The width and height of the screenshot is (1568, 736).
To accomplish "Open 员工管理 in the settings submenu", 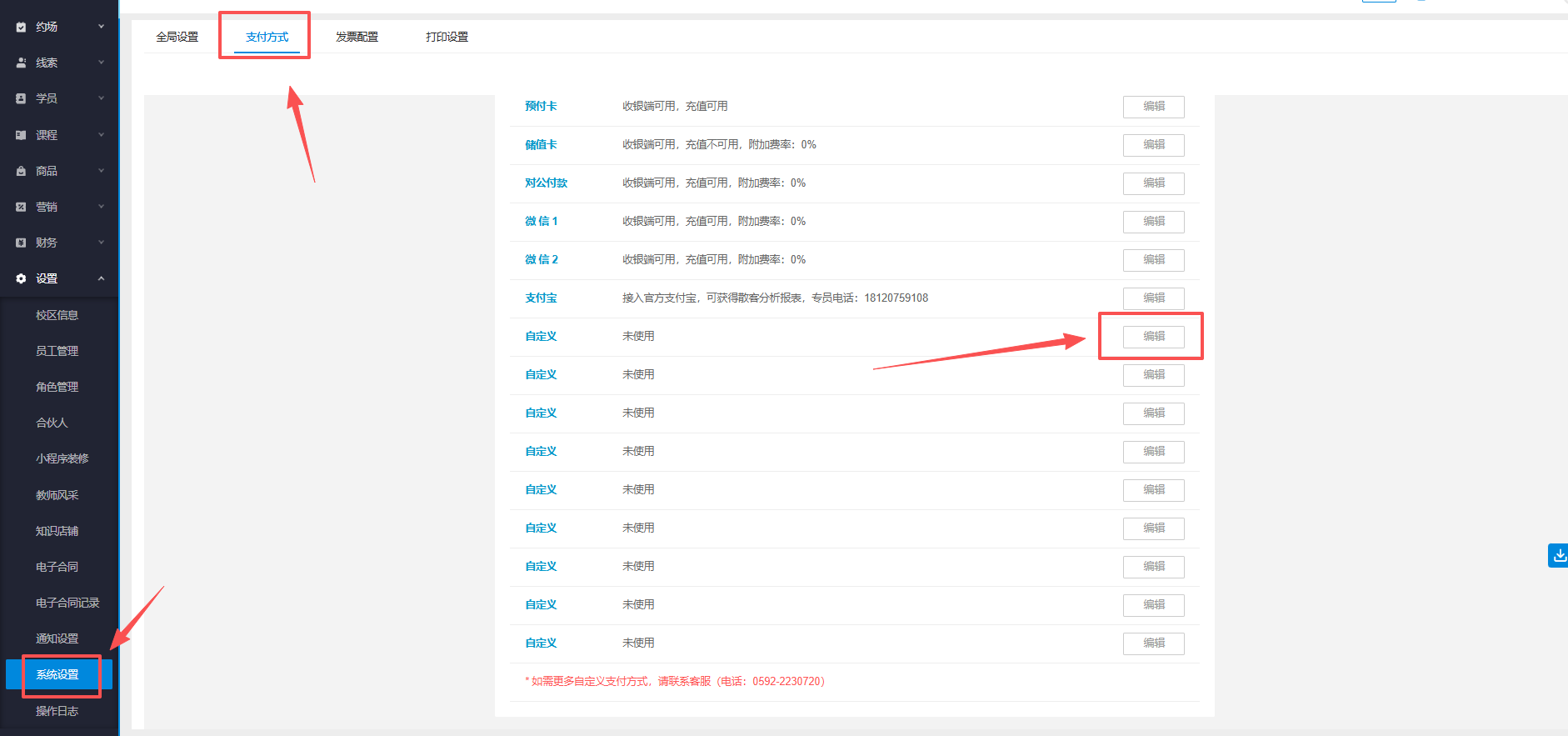I will [57, 351].
